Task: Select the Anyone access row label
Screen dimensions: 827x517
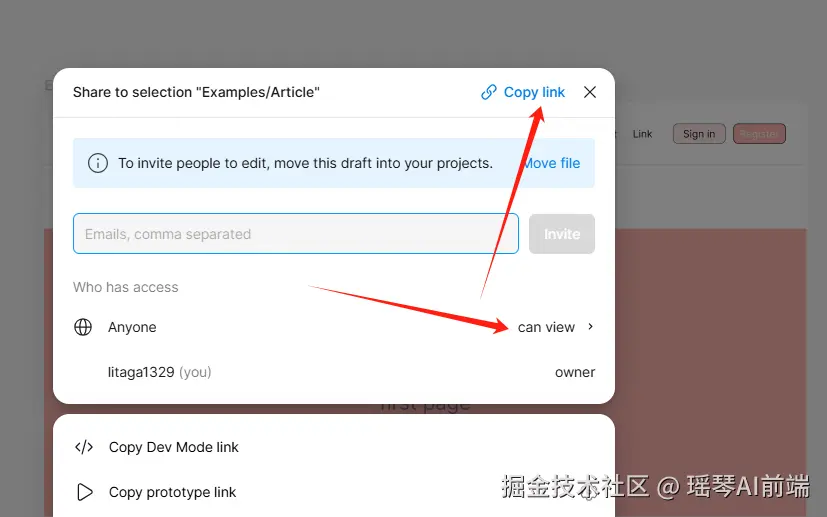Action: click(132, 327)
